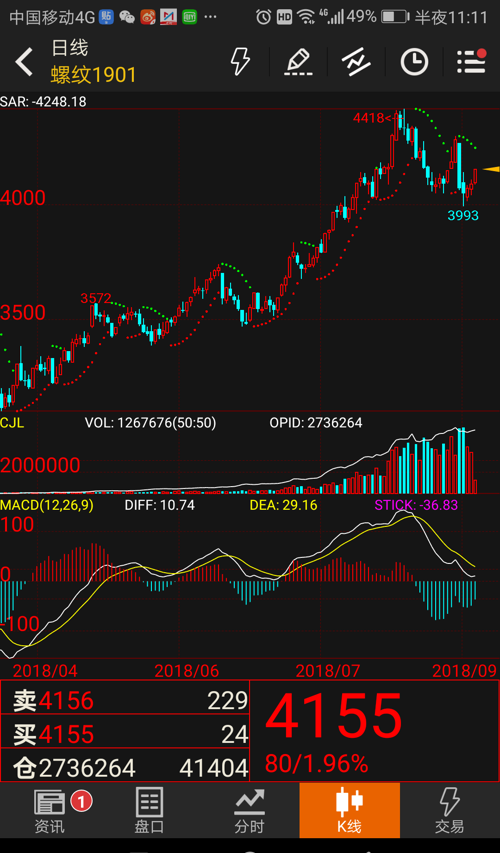The image size is (500, 853).
Task: Tap the 日线 period label
Action: point(69,48)
